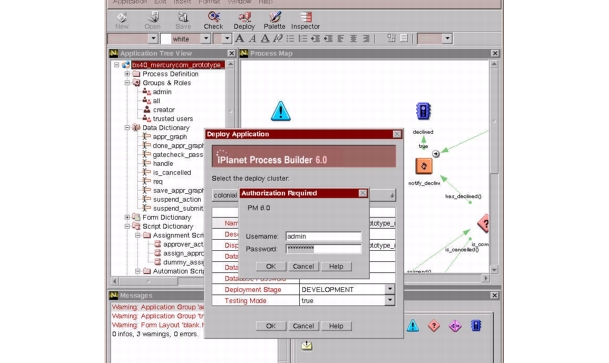Select the orange notify_decline node
Screen dimensions: 609x363
pos(424,166)
